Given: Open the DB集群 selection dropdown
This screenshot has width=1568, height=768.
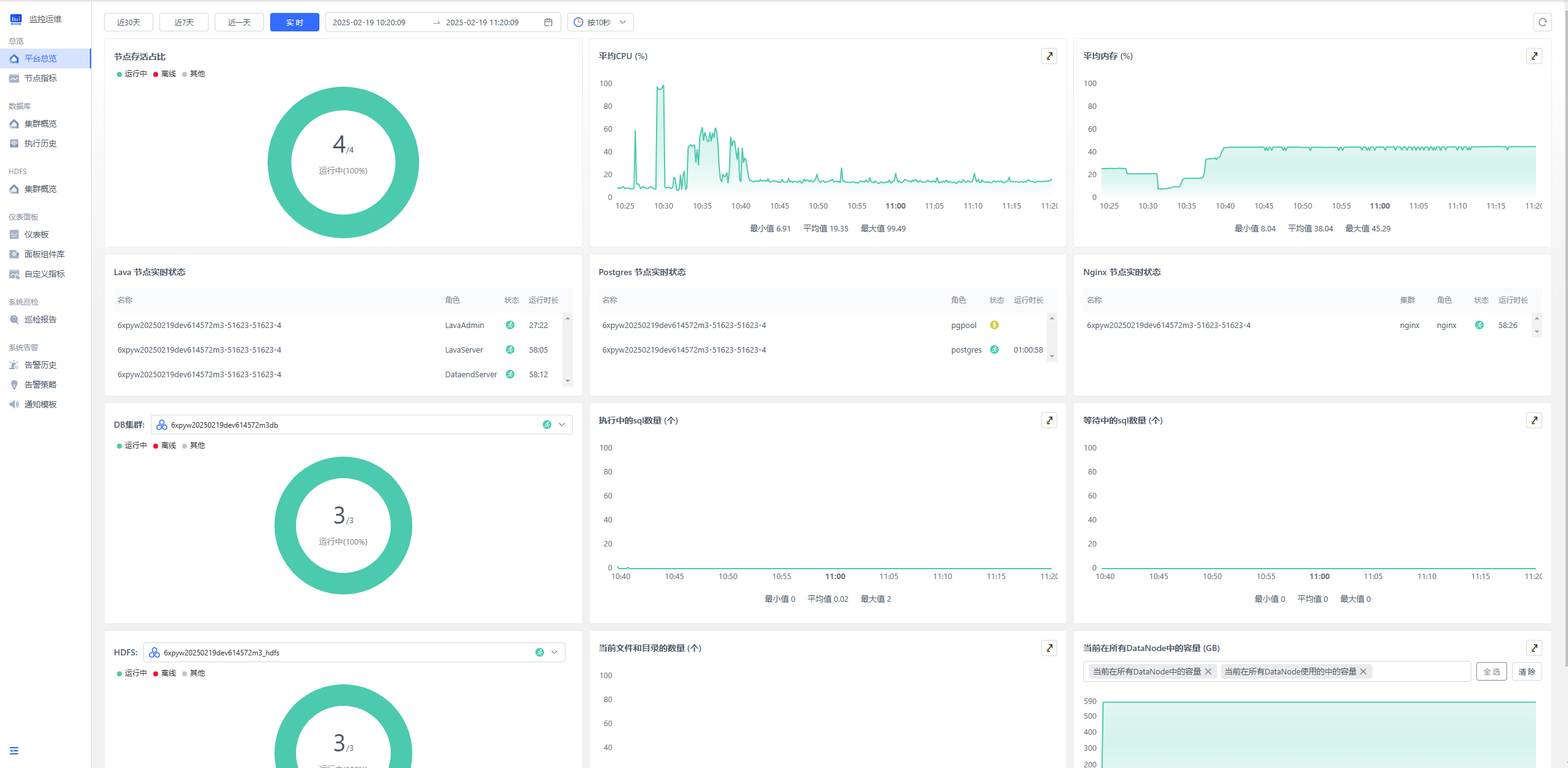Looking at the screenshot, I should 361,425.
